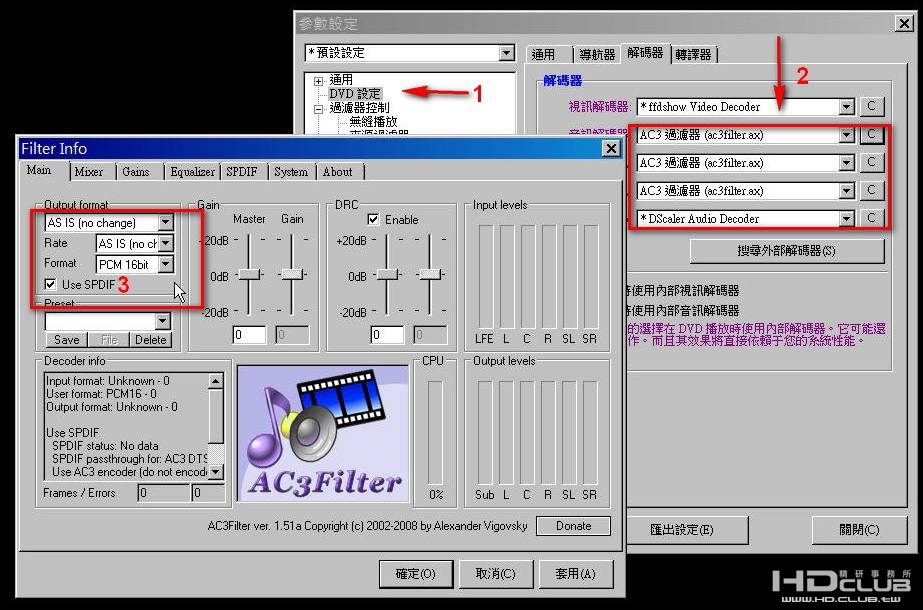Close the Filter Info dialog
This screenshot has height=610, width=923.
click(611, 148)
